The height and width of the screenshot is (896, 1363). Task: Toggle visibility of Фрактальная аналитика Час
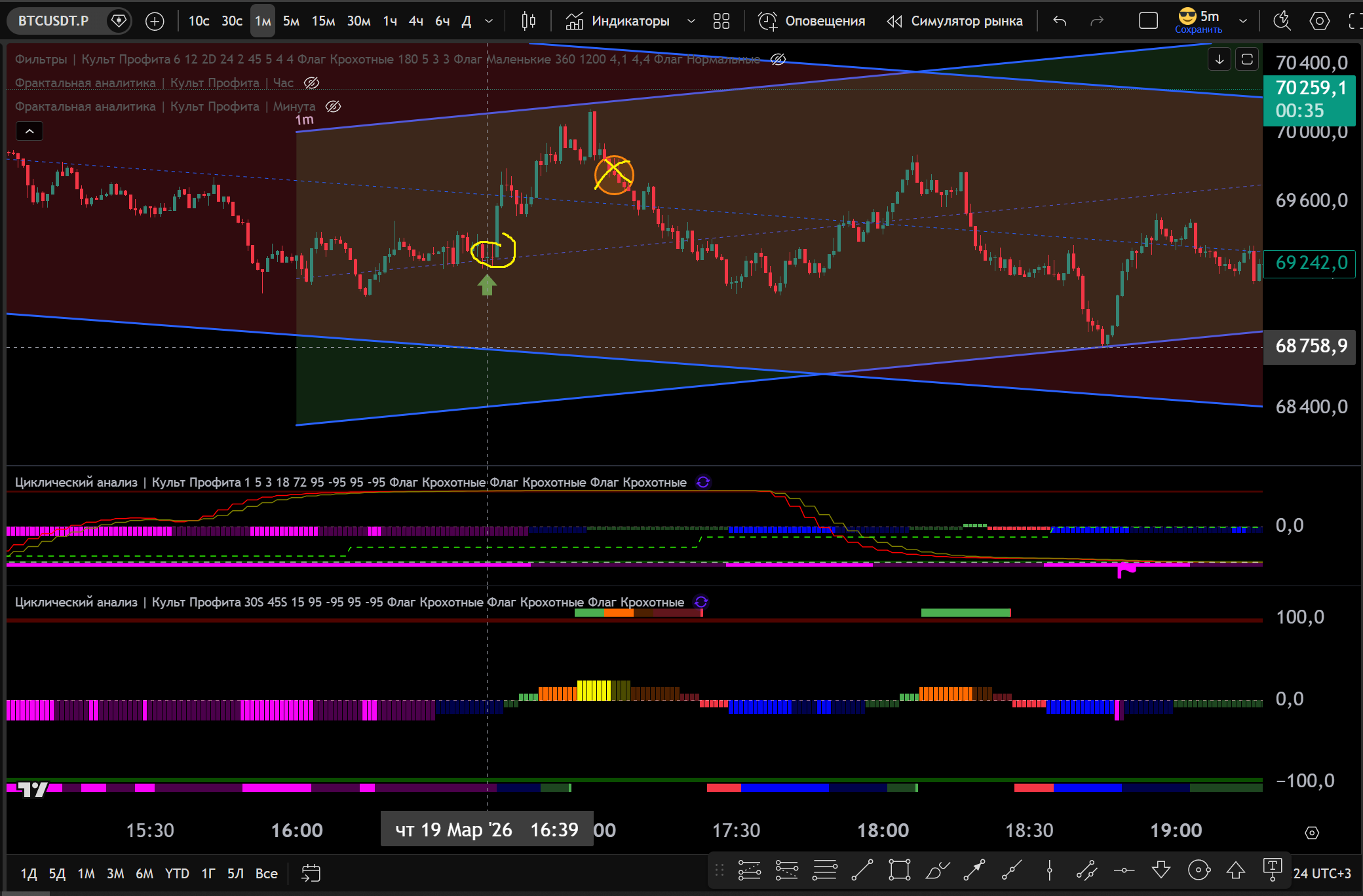pos(312,83)
